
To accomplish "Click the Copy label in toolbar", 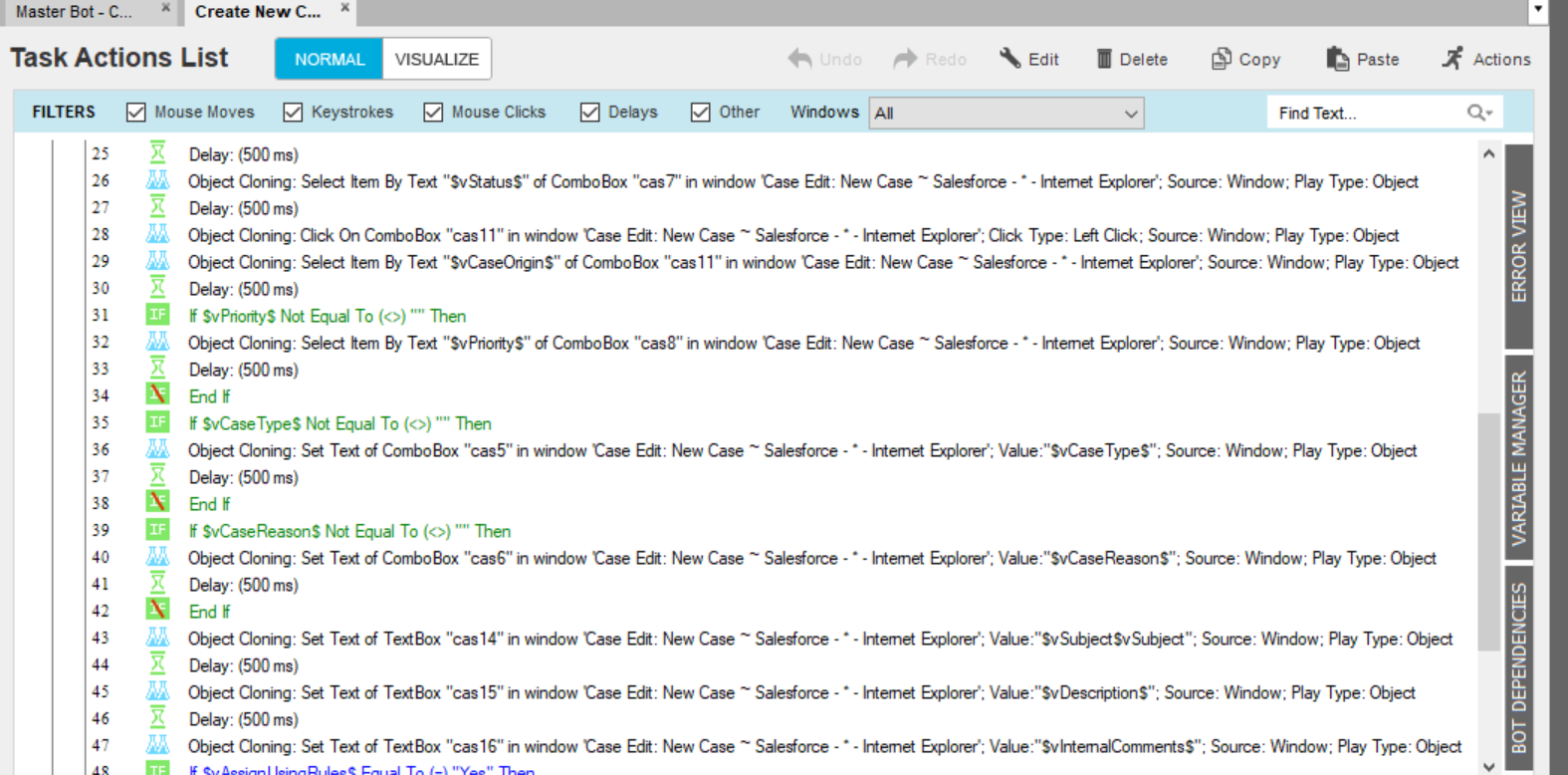I will (1259, 60).
